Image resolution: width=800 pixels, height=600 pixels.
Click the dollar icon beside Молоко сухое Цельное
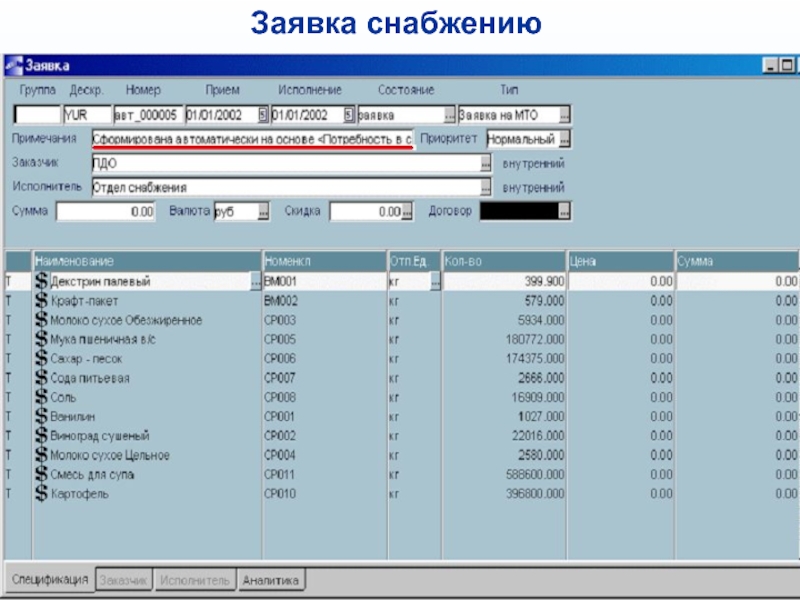(41, 455)
